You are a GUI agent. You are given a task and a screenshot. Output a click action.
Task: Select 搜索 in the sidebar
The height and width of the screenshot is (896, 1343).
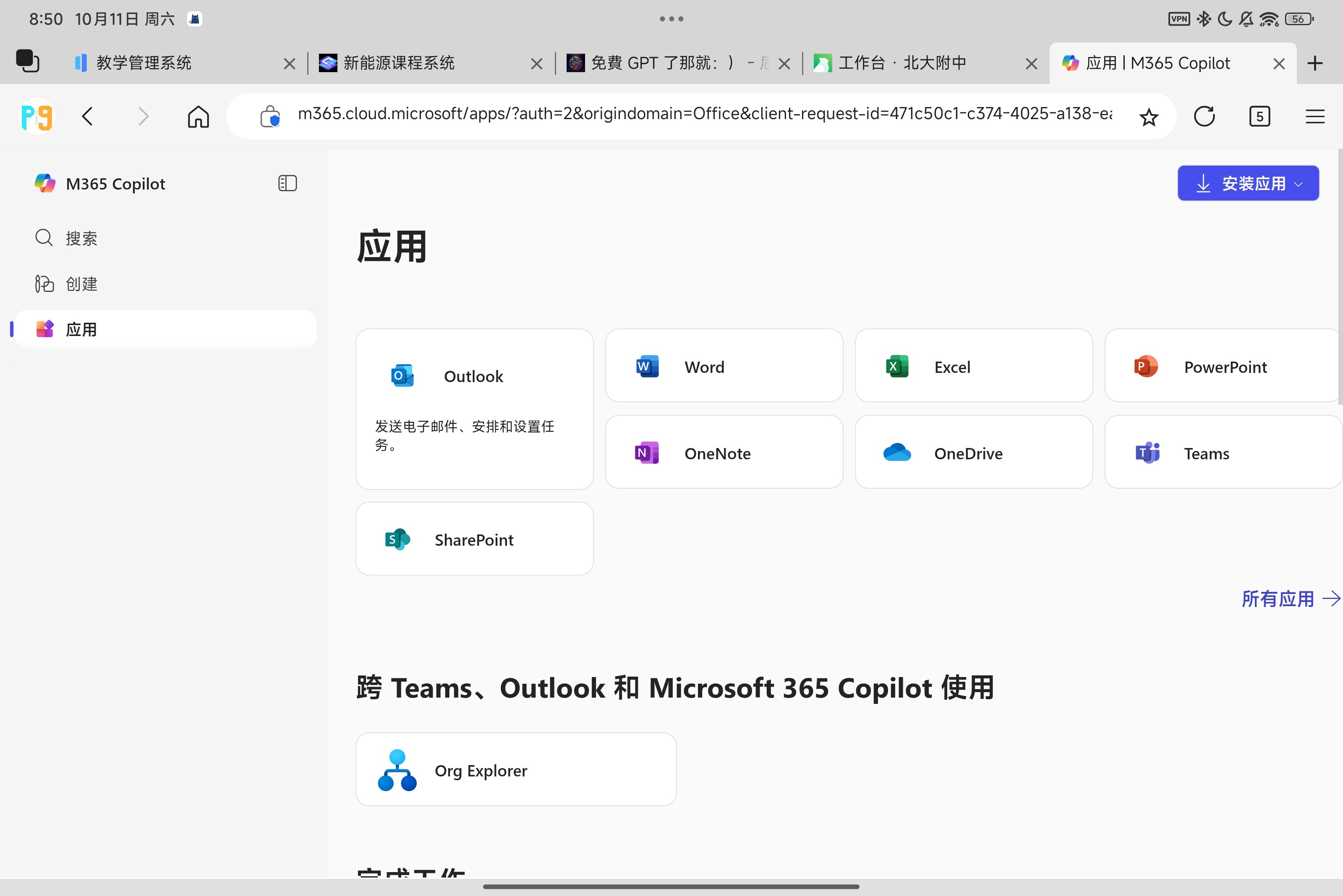pos(81,238)
